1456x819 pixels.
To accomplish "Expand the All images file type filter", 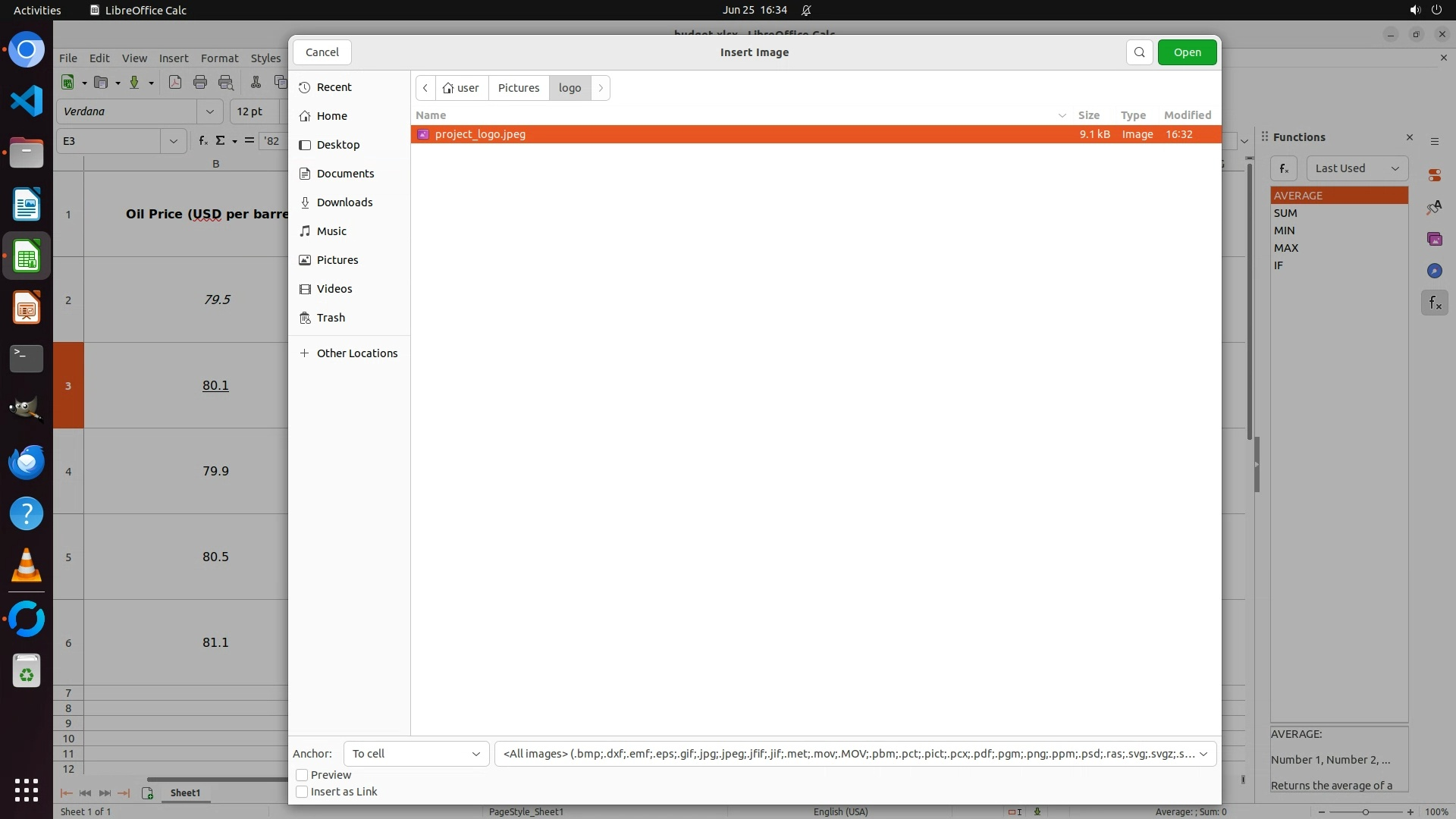I will point(855,754).
